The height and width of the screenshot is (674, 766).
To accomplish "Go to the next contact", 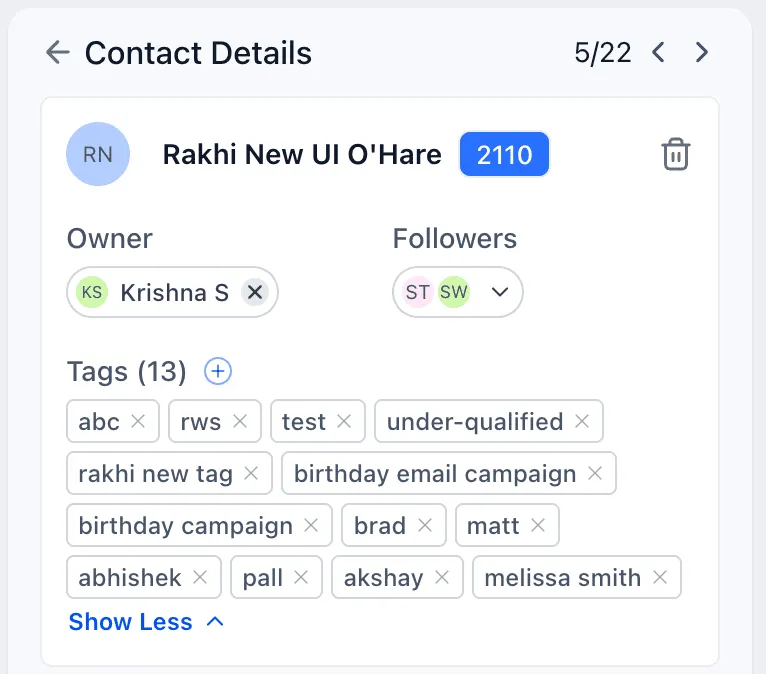I will pos(702,52).
